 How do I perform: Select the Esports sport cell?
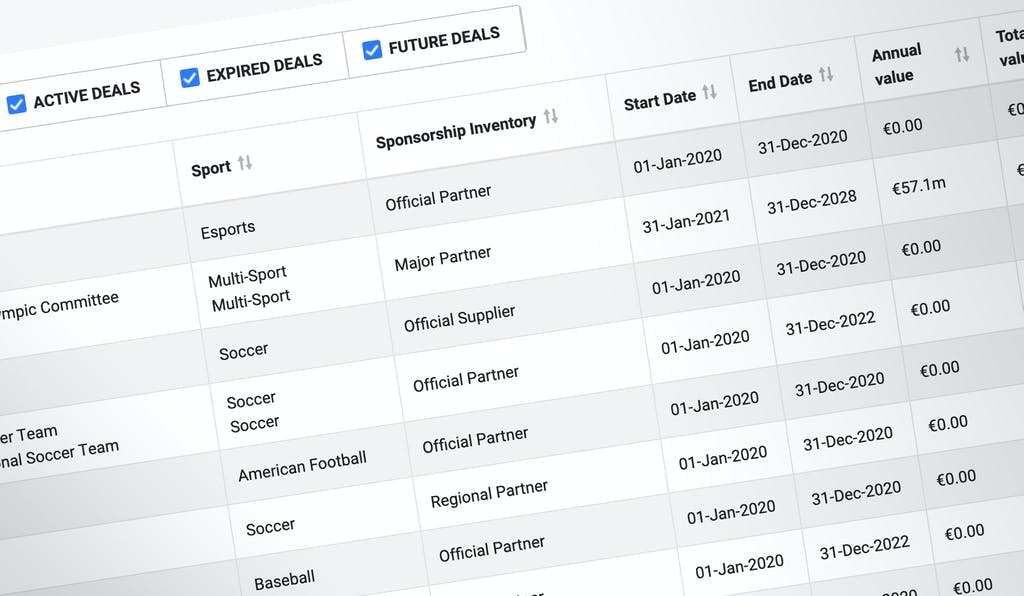pos(228,229)
